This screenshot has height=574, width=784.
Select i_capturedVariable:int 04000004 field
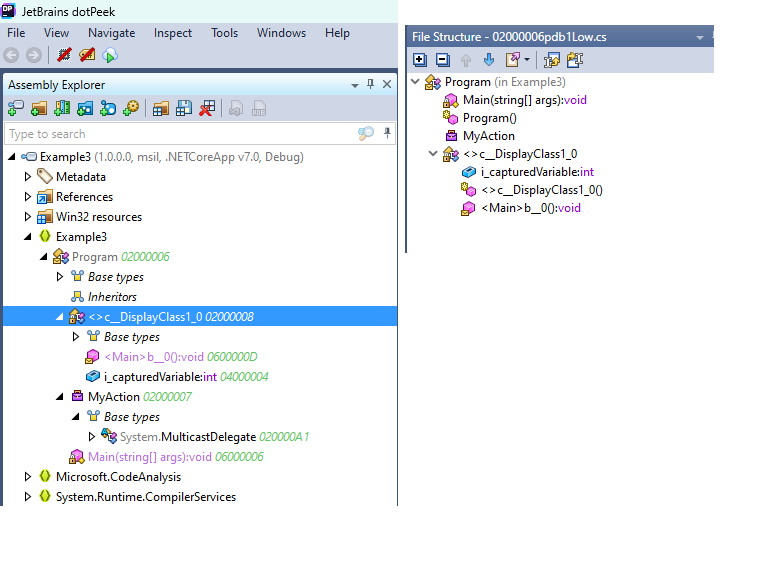click(x=186, y=377)
